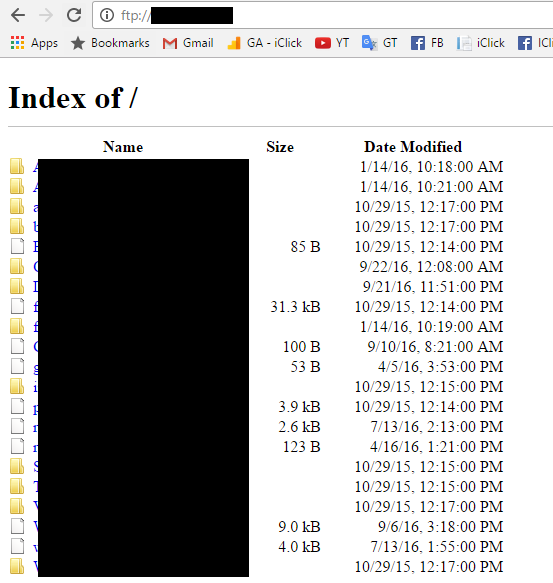553x583 pixels.
Task: Open the GA - iClick analytics bookmark
Action: (x=264, y=43)
